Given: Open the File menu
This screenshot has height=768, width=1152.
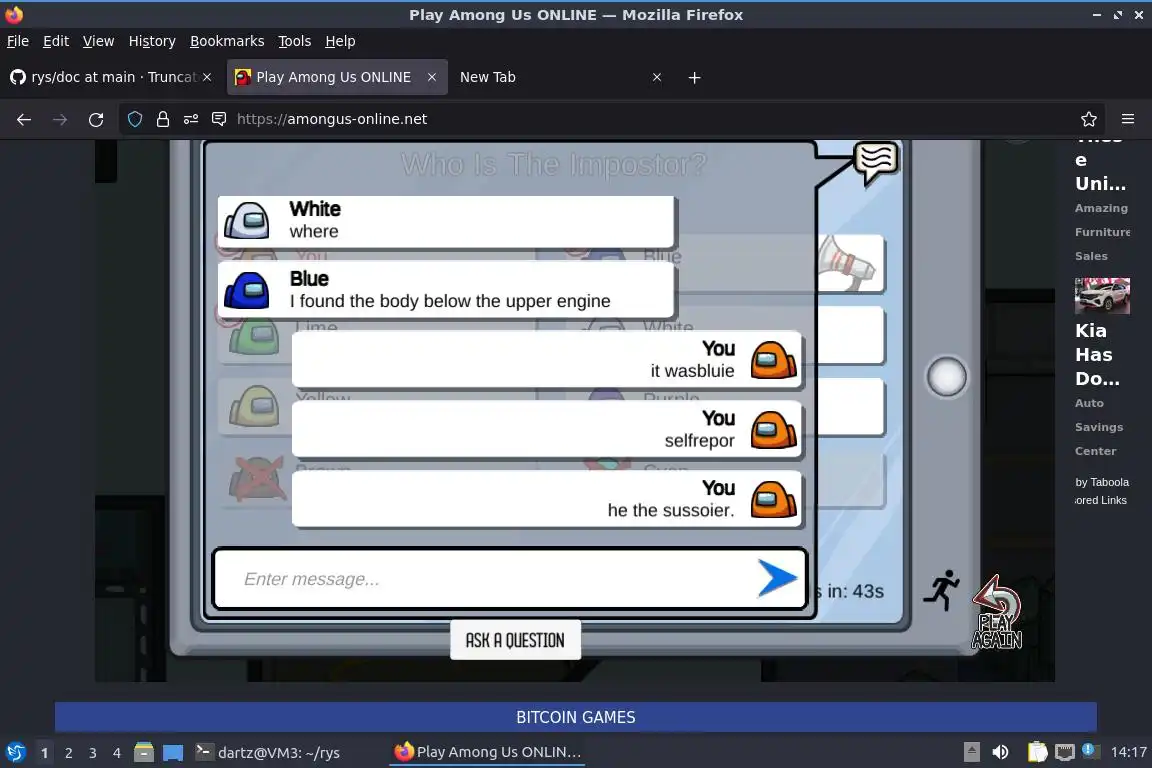Looking at the screenshot, I should 18,41.
